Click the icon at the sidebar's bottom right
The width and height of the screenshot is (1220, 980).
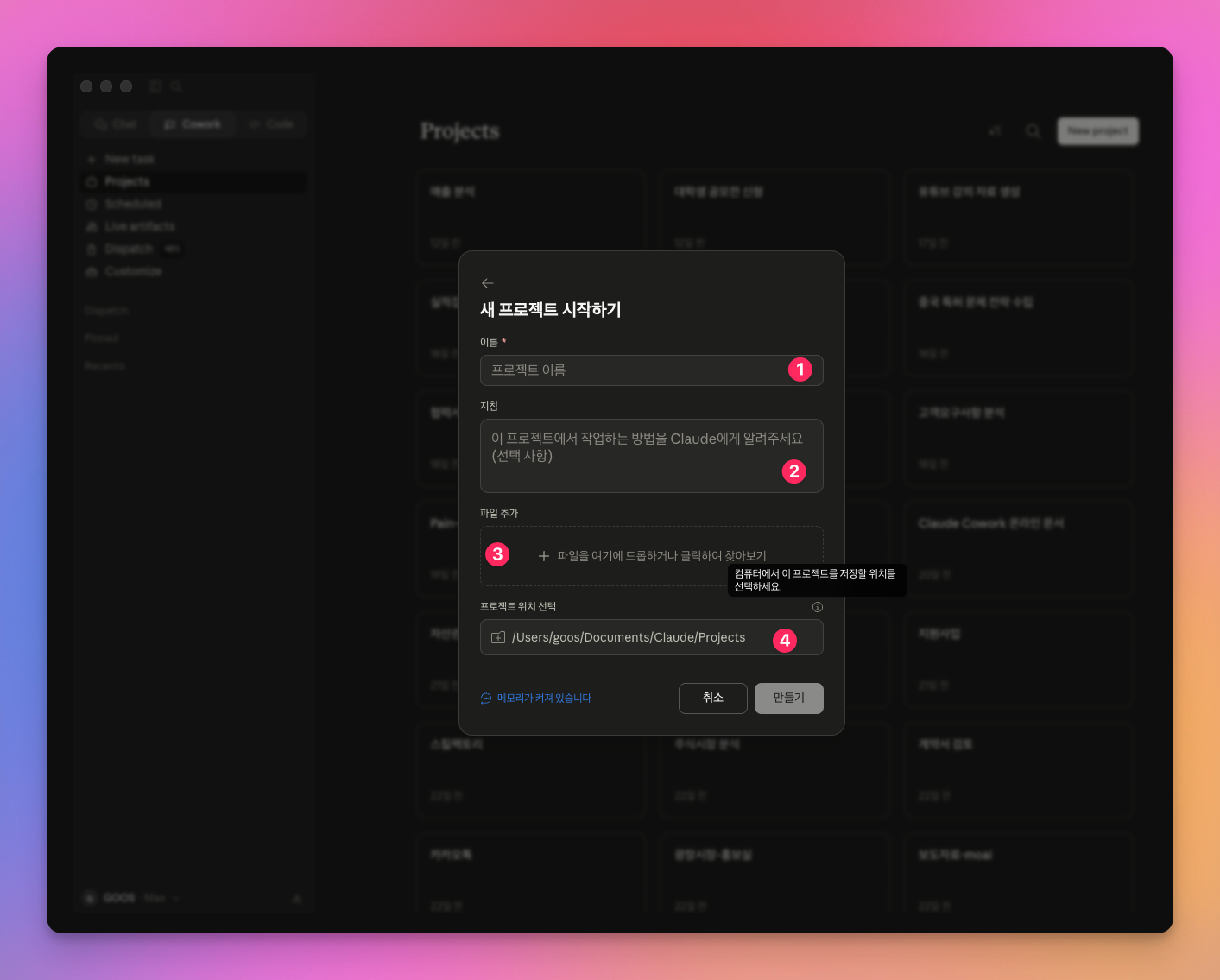click(297, 898)
